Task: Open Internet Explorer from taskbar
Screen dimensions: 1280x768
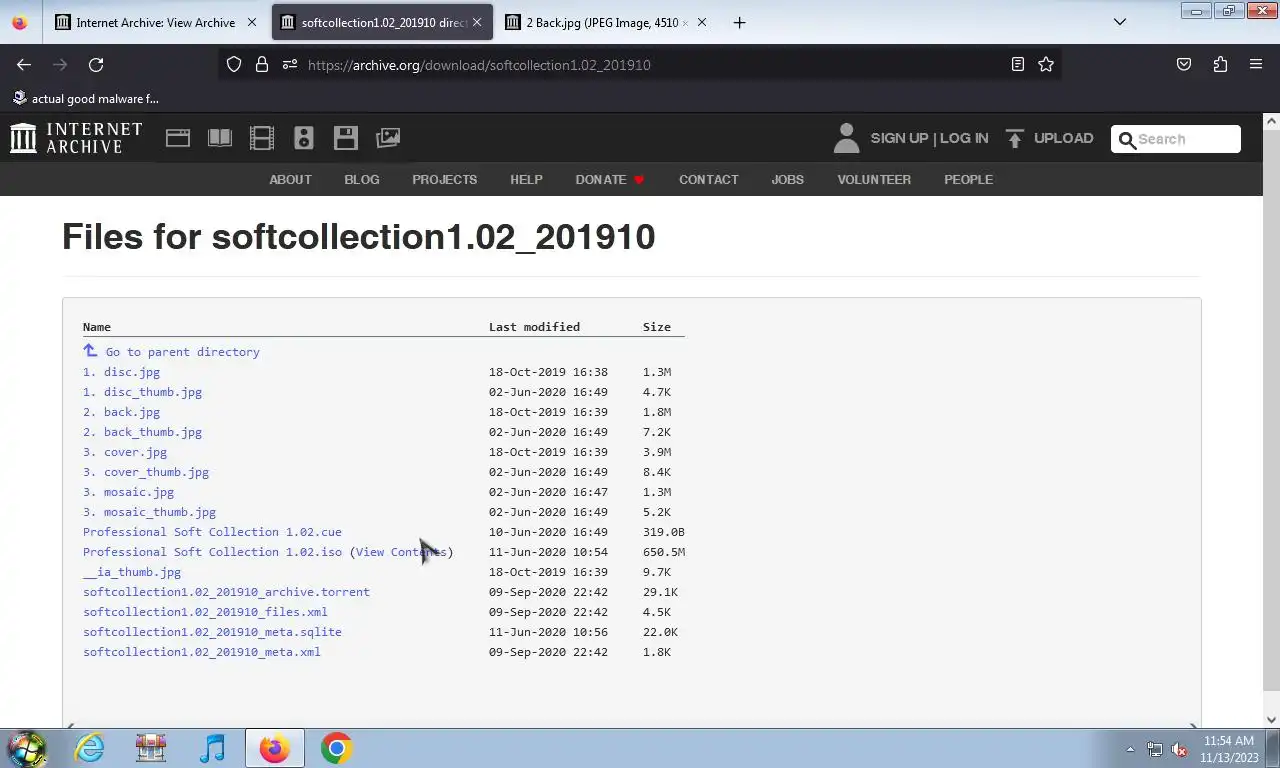Action: (89, 748)
